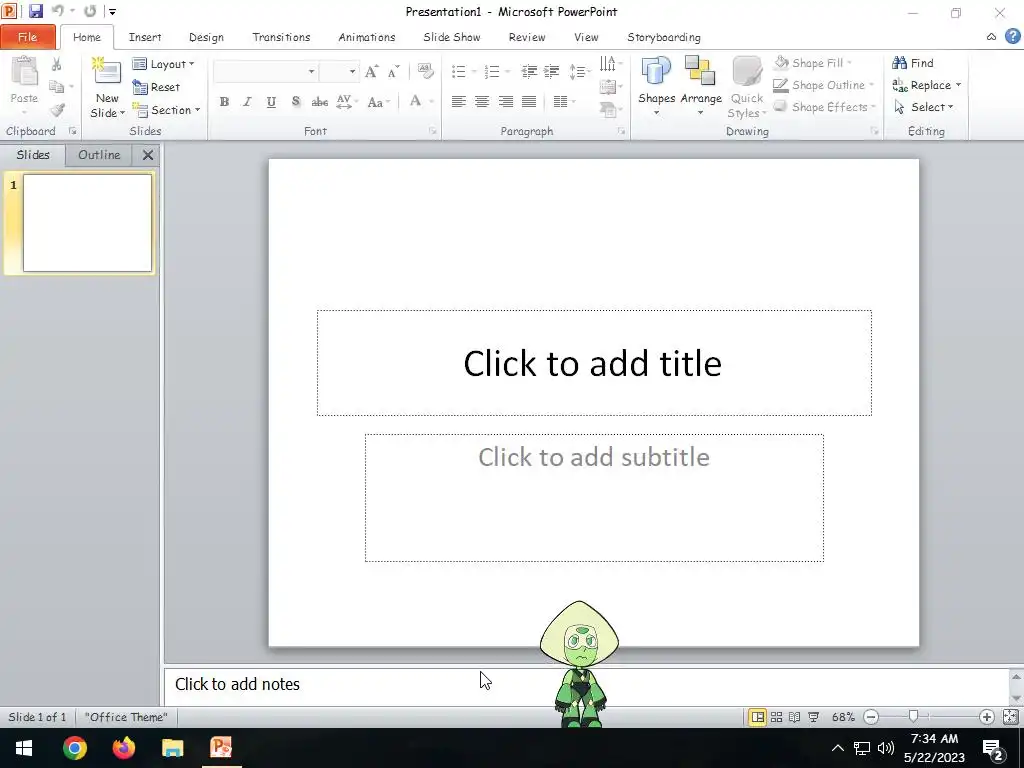Start Slide Show from status bar
This screenshot has height=768, width=1024.
pos(814,717)
